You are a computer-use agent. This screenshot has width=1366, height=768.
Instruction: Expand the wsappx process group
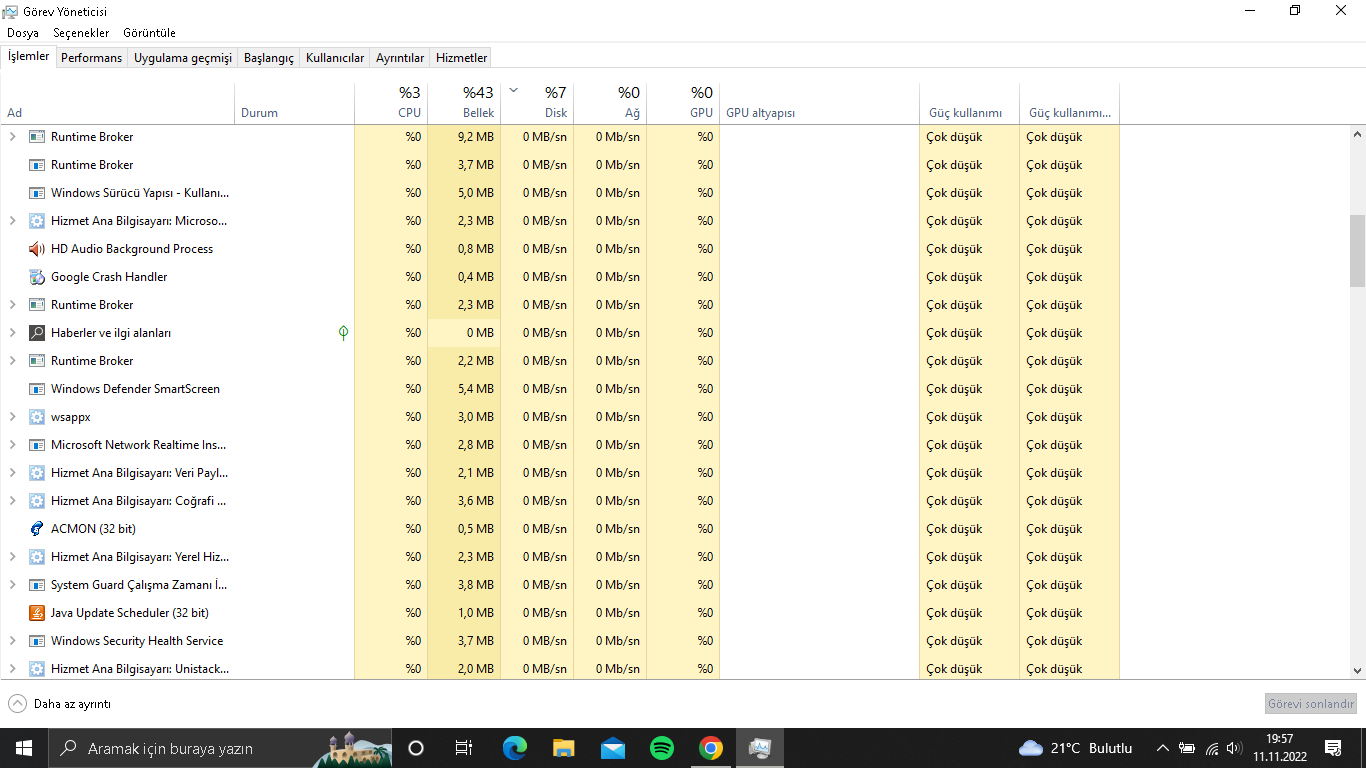tap(13, 417)
